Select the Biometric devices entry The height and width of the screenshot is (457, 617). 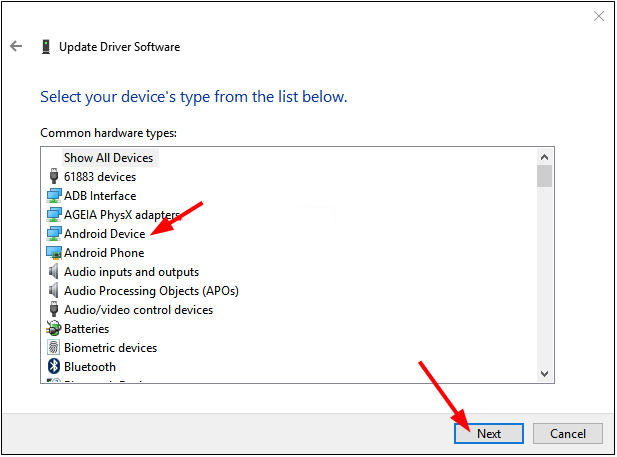pos(111,348)
